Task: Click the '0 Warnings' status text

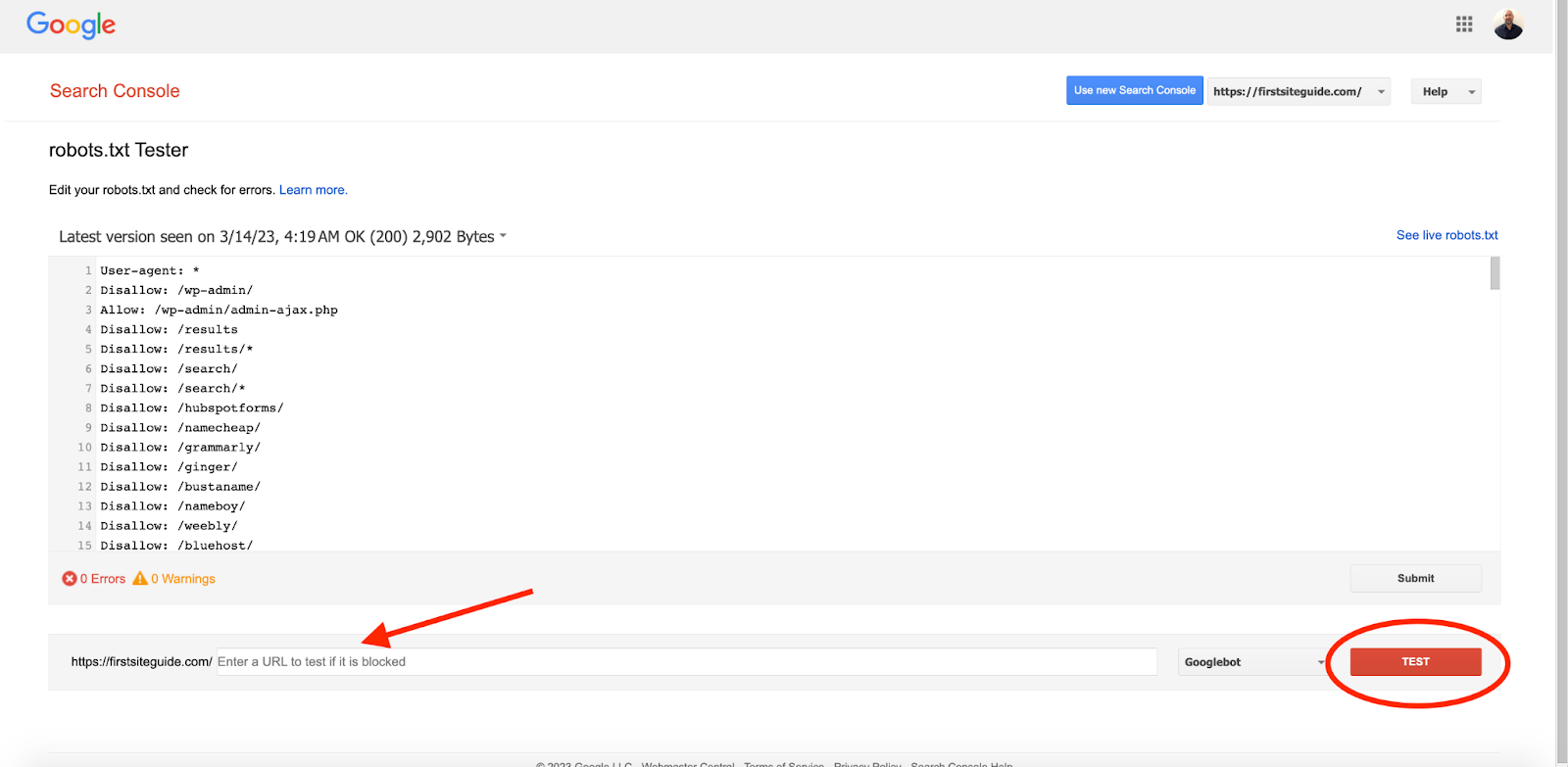Action: (x=183, y=579)
